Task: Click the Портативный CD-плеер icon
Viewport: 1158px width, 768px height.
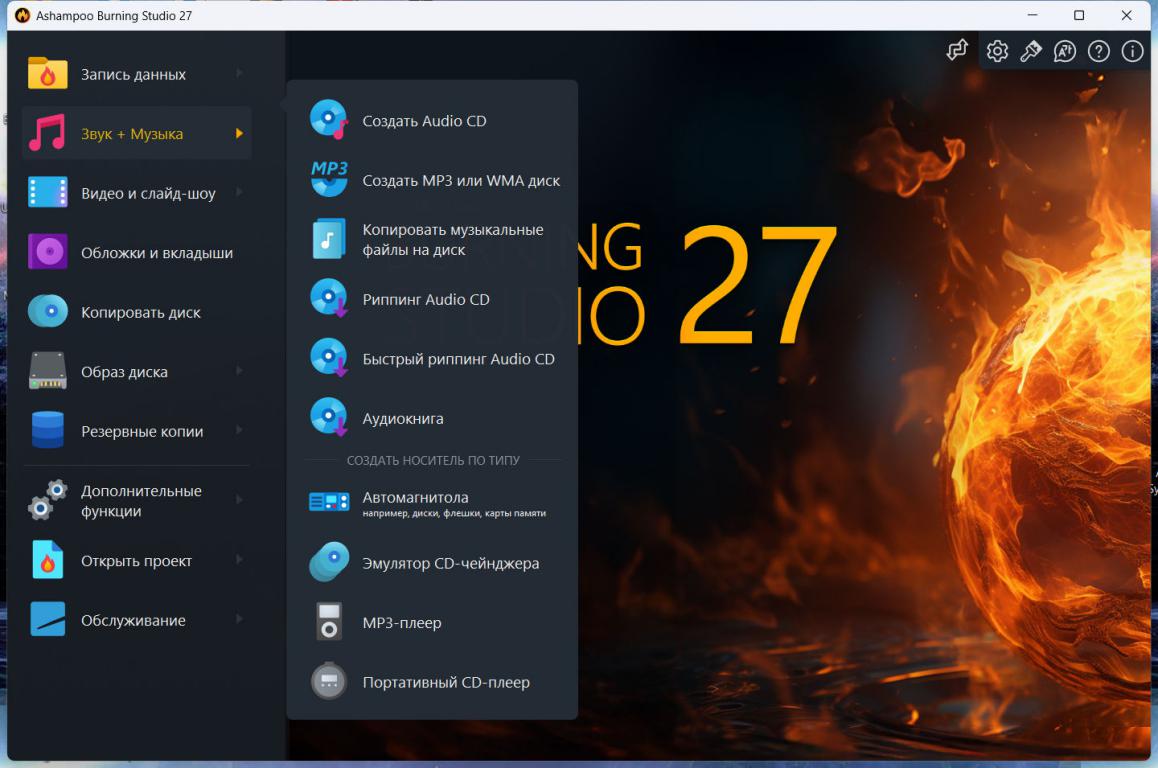Action: click(329, 682)
